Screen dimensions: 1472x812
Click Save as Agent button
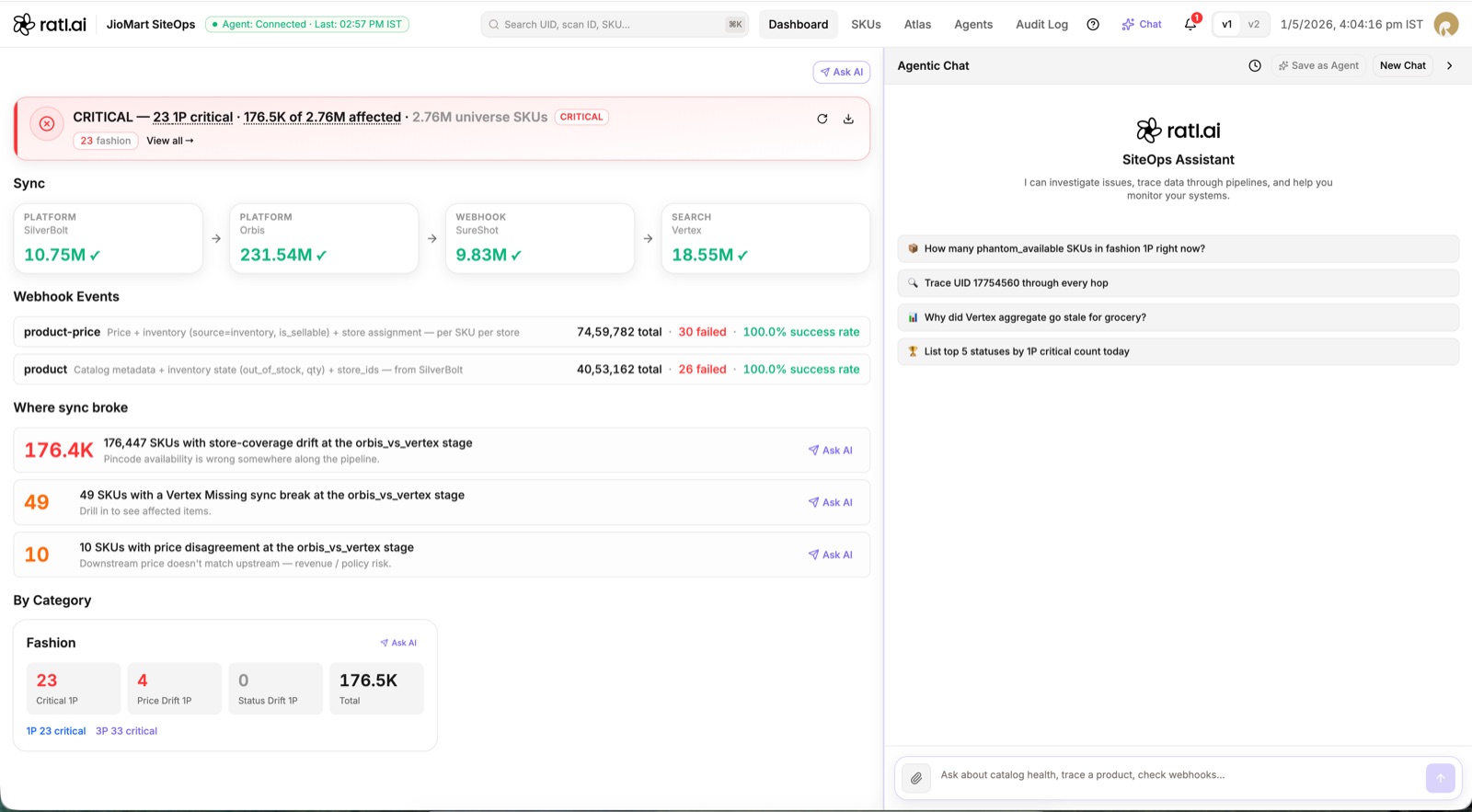tap(1318, 65)
